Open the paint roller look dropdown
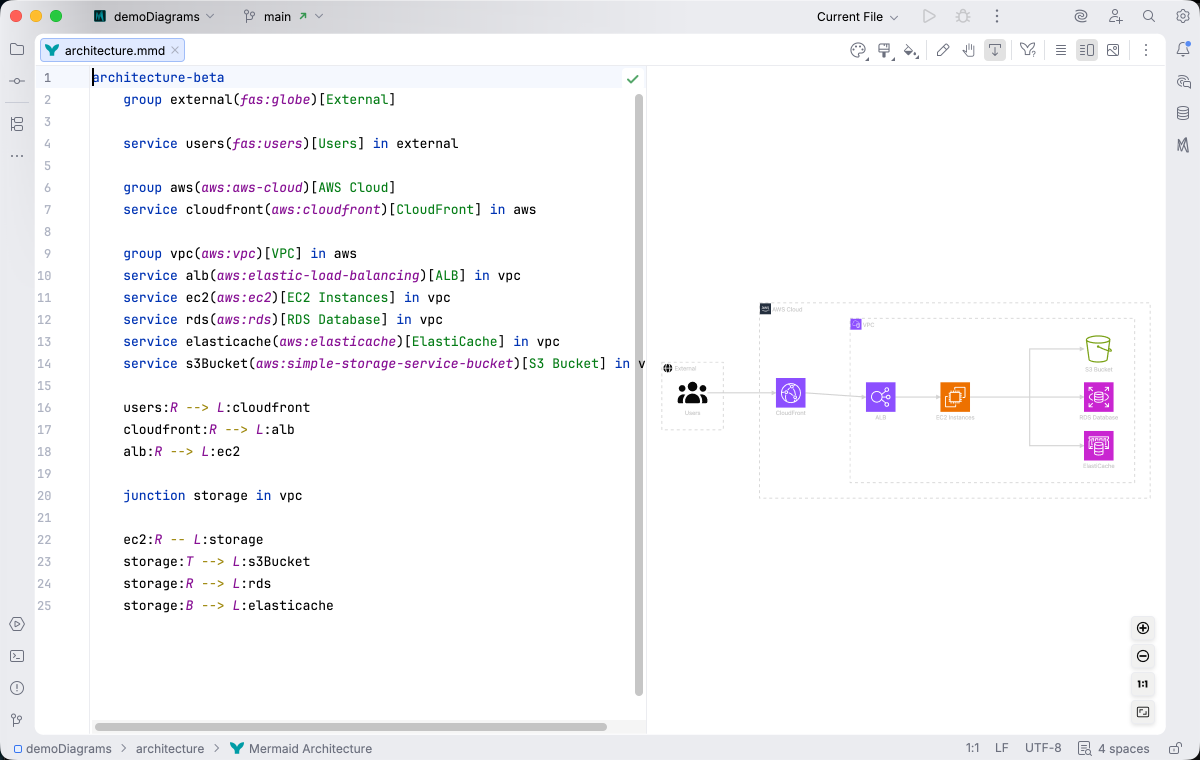This screenshot has height=760, width=1200. (x=884, y=50)
